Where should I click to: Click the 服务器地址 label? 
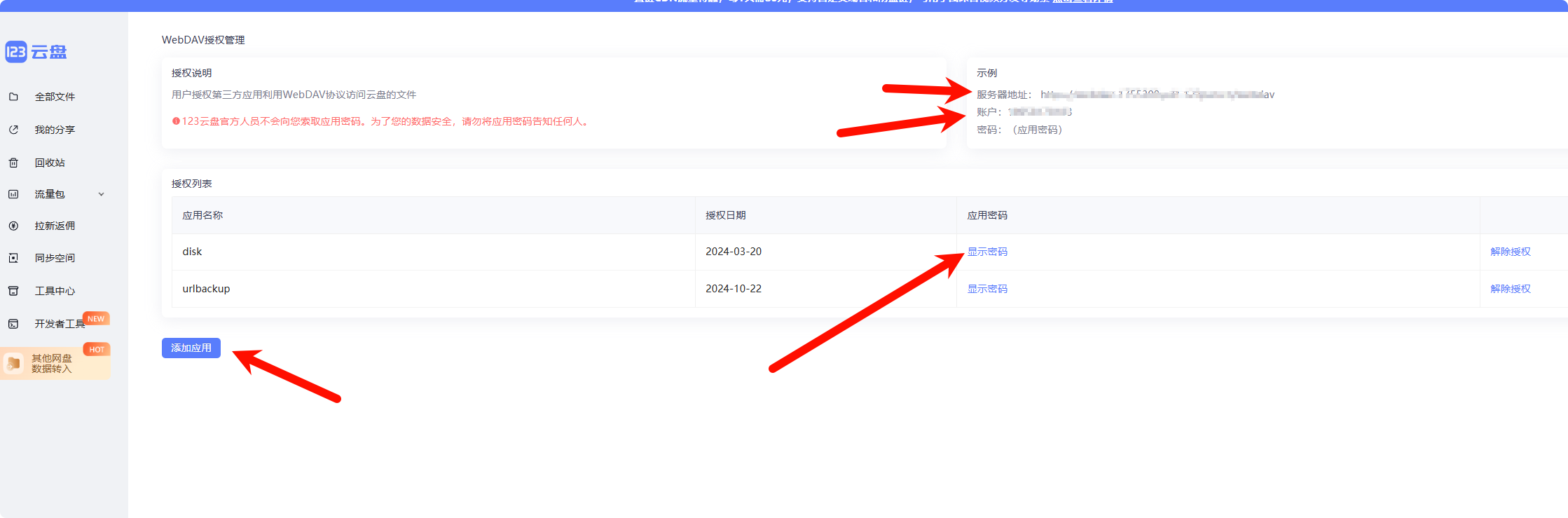[x=1004, y=95]
